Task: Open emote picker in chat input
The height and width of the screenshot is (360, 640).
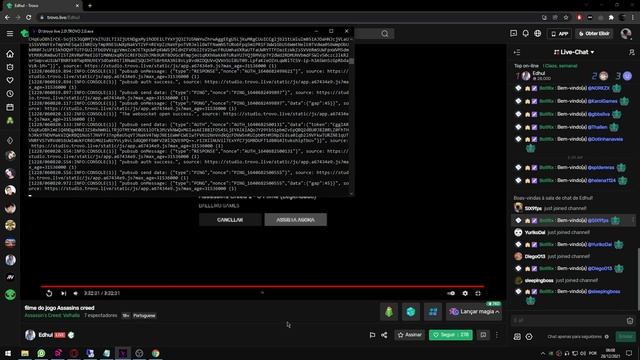Action: [x=630, y=320]
